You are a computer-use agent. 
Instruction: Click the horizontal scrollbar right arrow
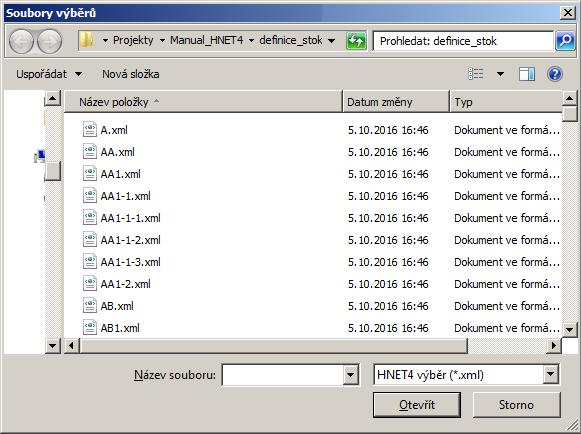tap(554, 346)
